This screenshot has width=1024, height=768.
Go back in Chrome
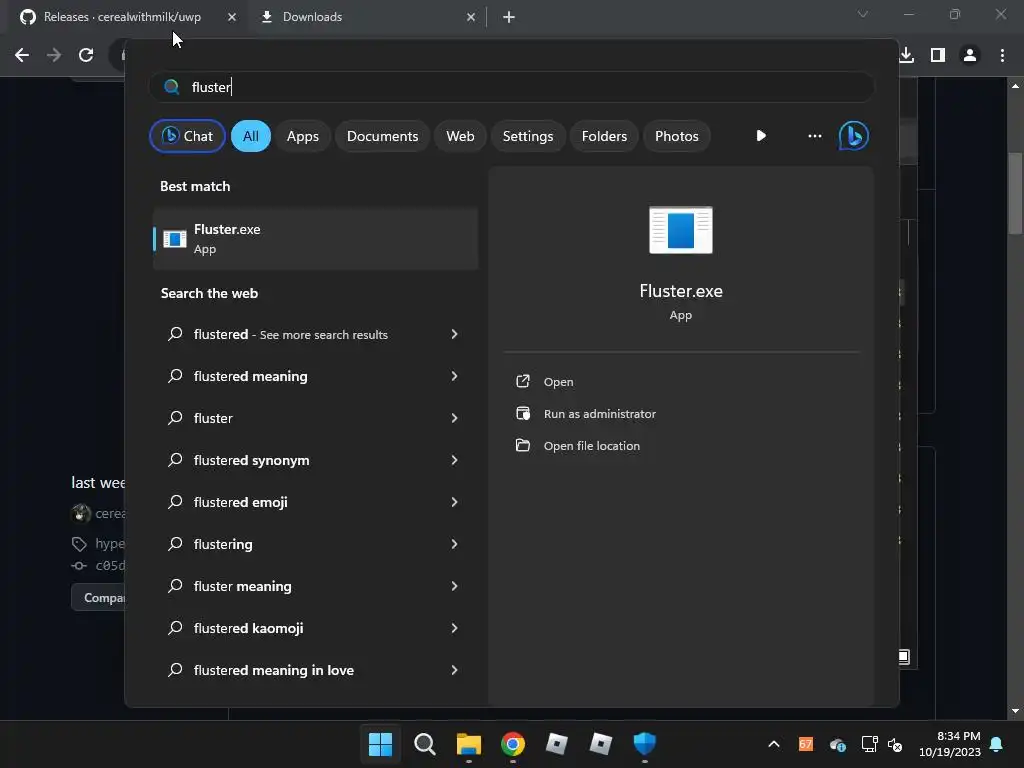click(22, 55)
